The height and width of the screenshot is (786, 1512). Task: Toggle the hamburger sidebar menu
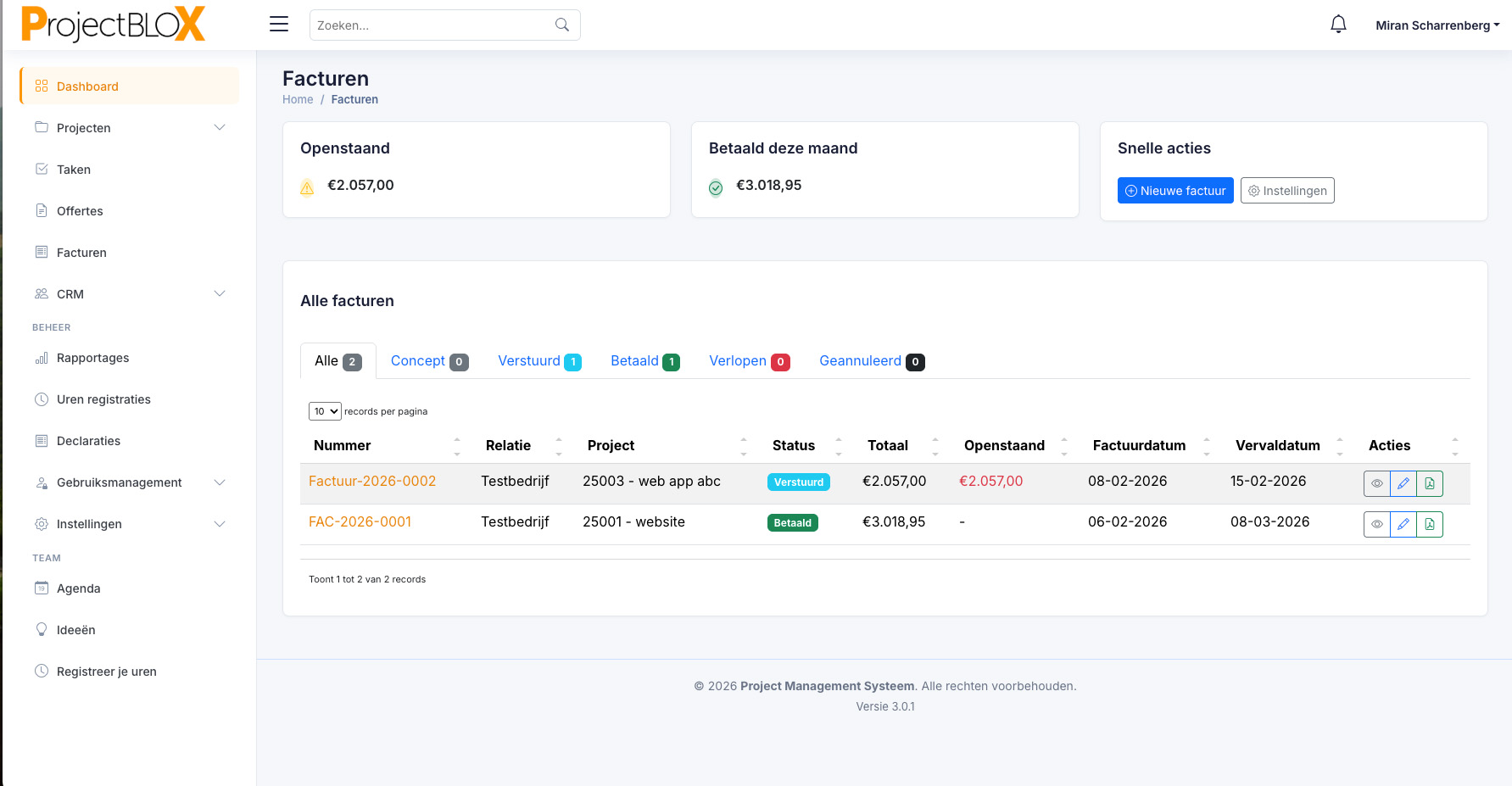[x=279, y=25]
